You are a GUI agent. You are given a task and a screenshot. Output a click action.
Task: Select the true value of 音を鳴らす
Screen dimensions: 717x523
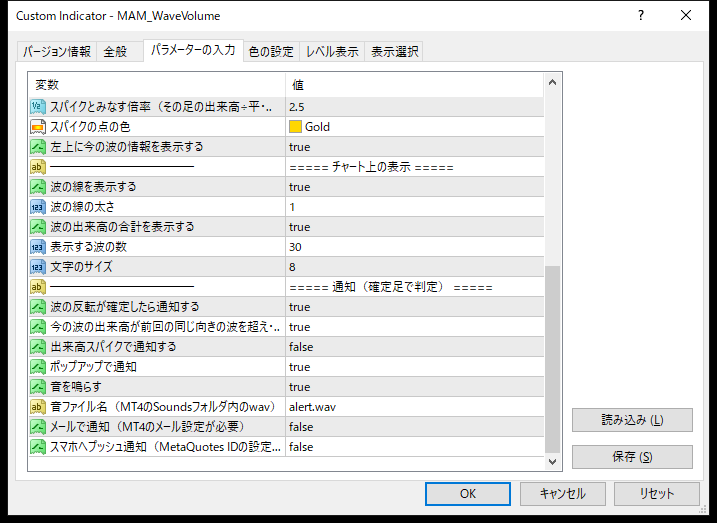300,387
